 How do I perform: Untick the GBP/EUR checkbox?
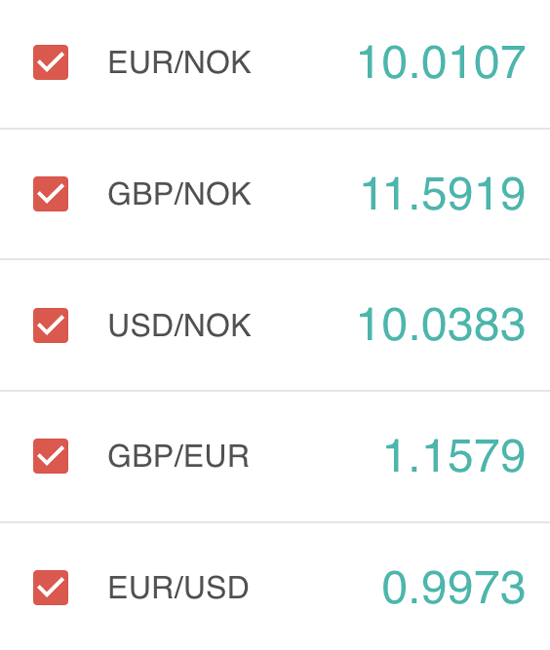pyautogui.click(x=51, y=456)
